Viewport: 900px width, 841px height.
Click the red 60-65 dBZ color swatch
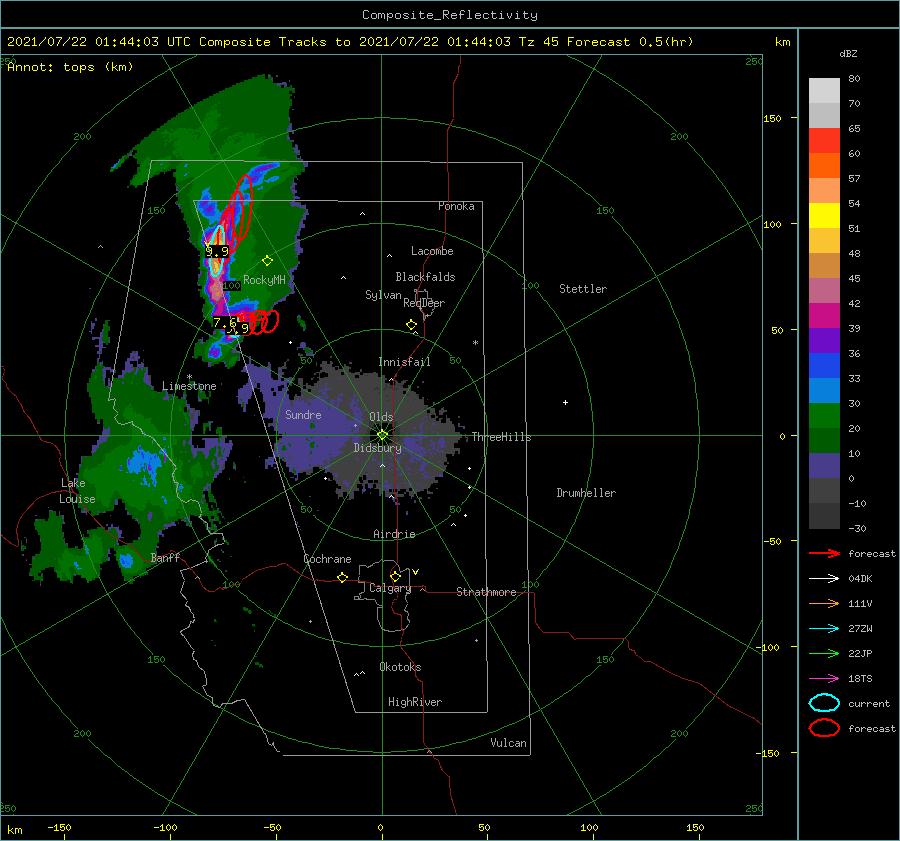pyautogui.click(x=824, y=141)
